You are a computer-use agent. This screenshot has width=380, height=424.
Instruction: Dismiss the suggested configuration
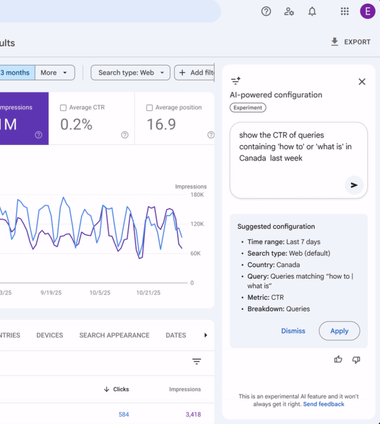[x=293, y=331]
